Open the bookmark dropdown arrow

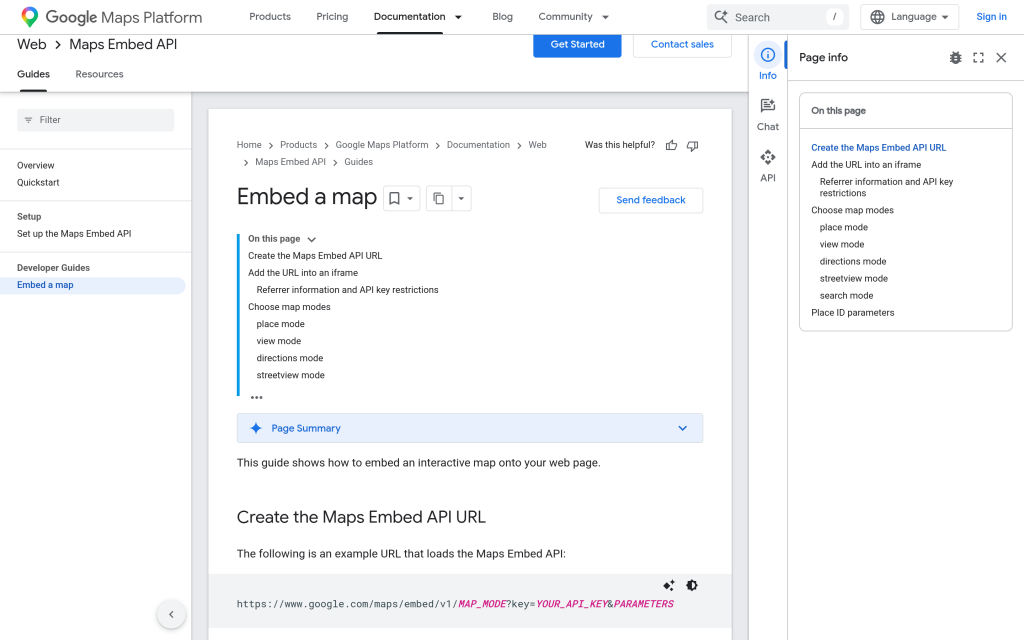[x=410, y=199]
